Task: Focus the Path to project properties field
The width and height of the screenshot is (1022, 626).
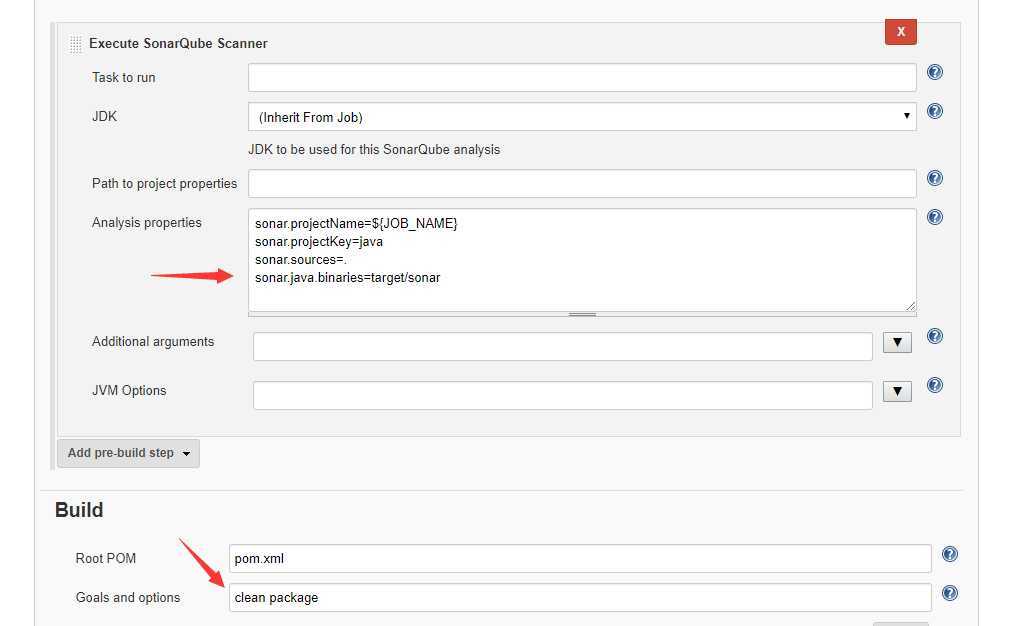Action: coord(582,184)
